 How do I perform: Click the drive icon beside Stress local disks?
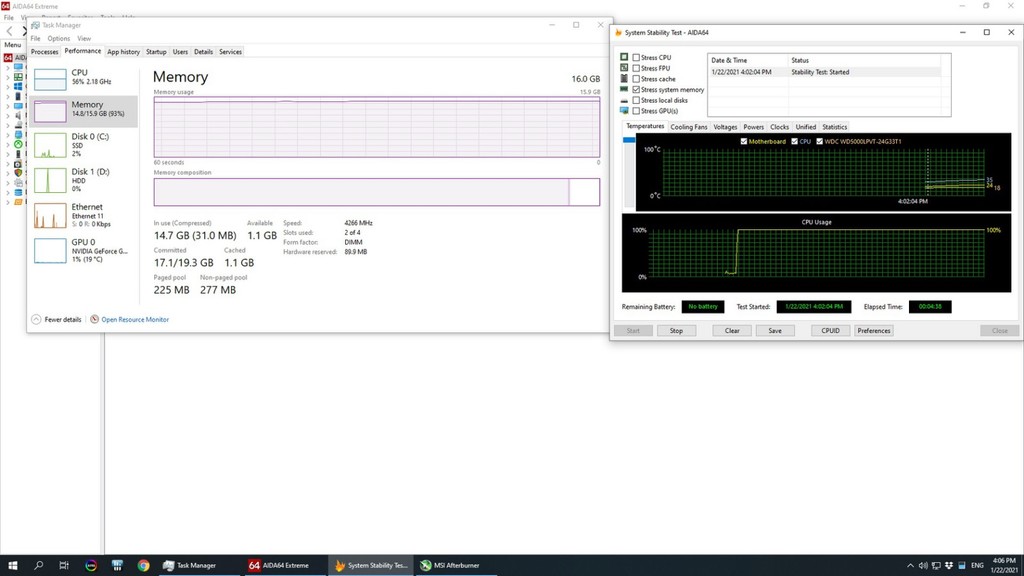click(624, 101)
